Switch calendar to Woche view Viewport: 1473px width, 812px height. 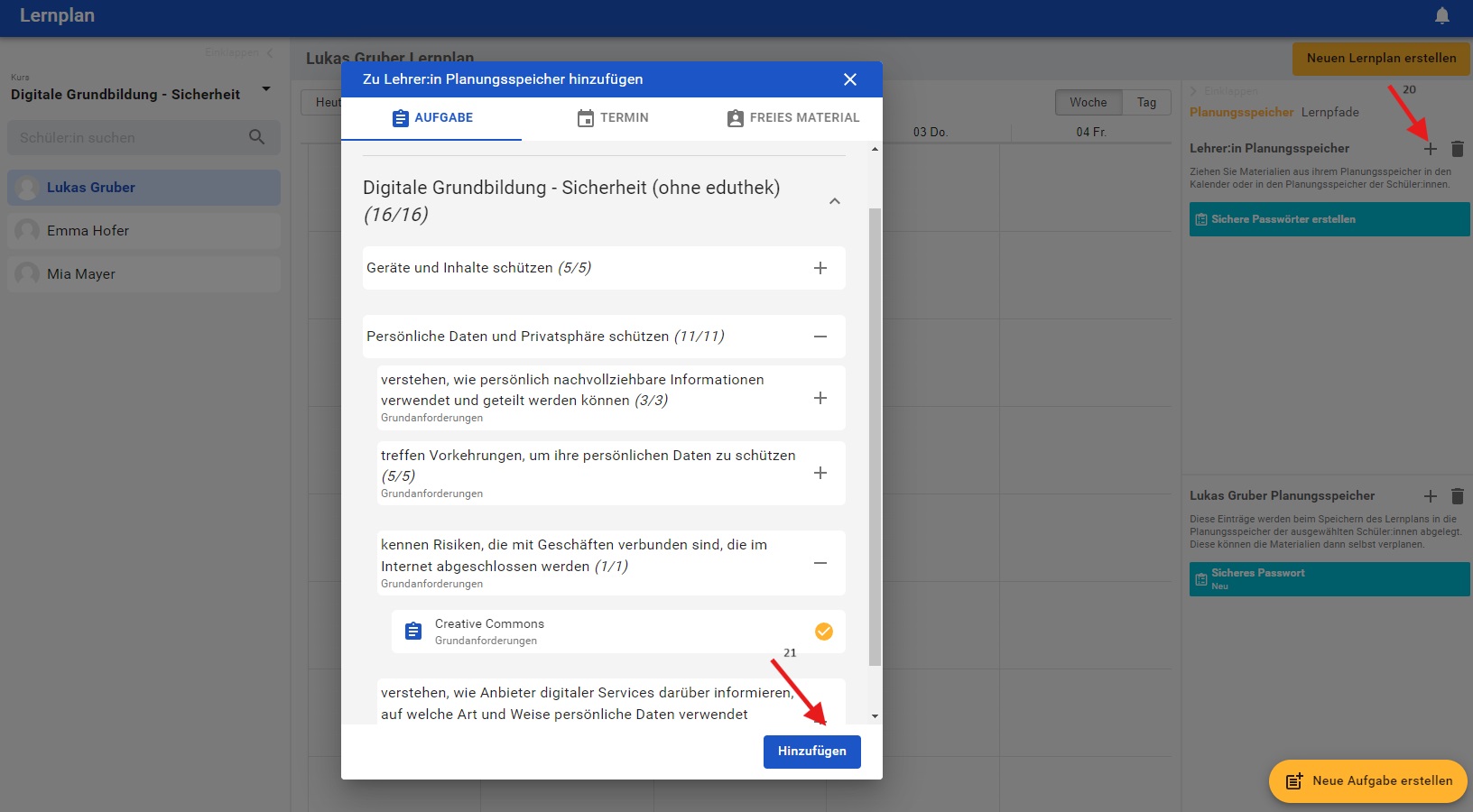(1089, 103)
